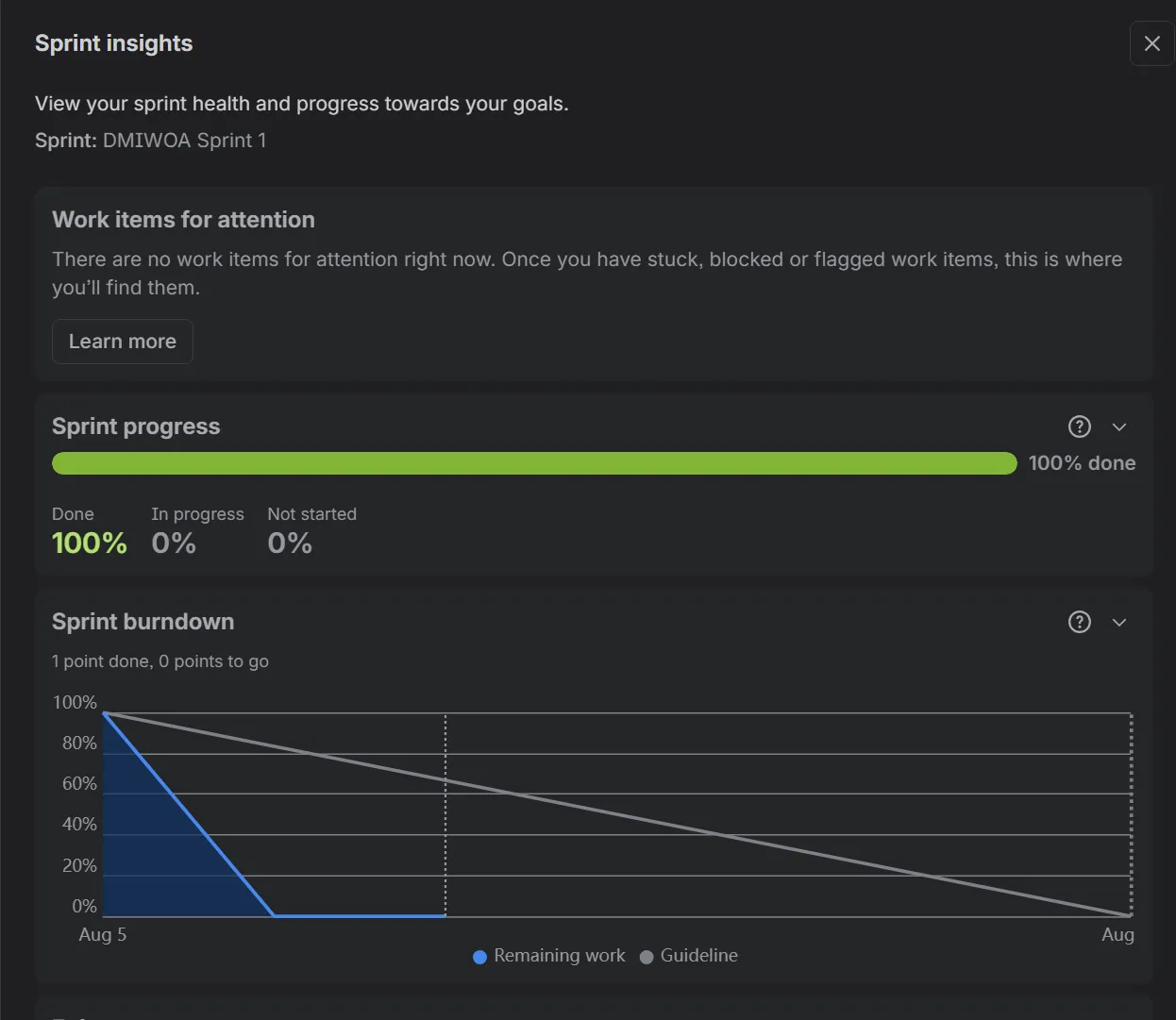The height and width of the screenshot is (1020, 1176).
Task: Click the Work items for attention heading
Action: [x=184, y=220]
